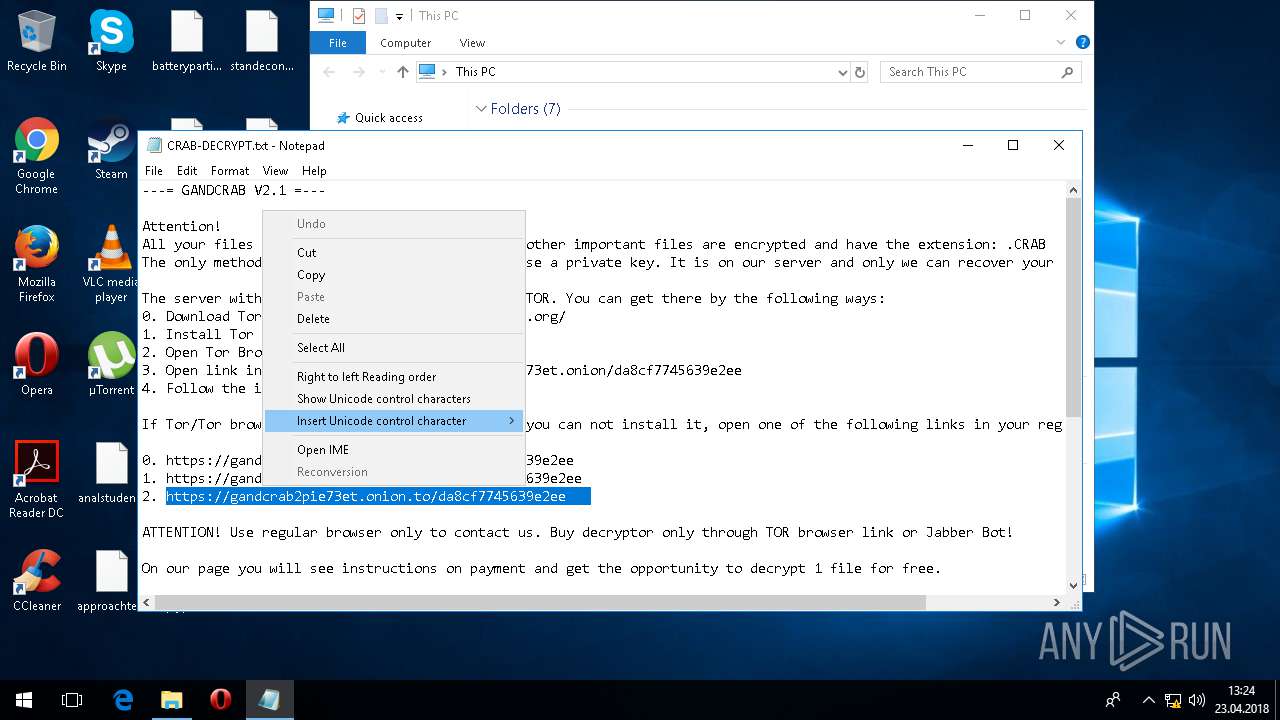
Task: Expand the Explorer ribbon chevron
Action: coord(1062,43)
